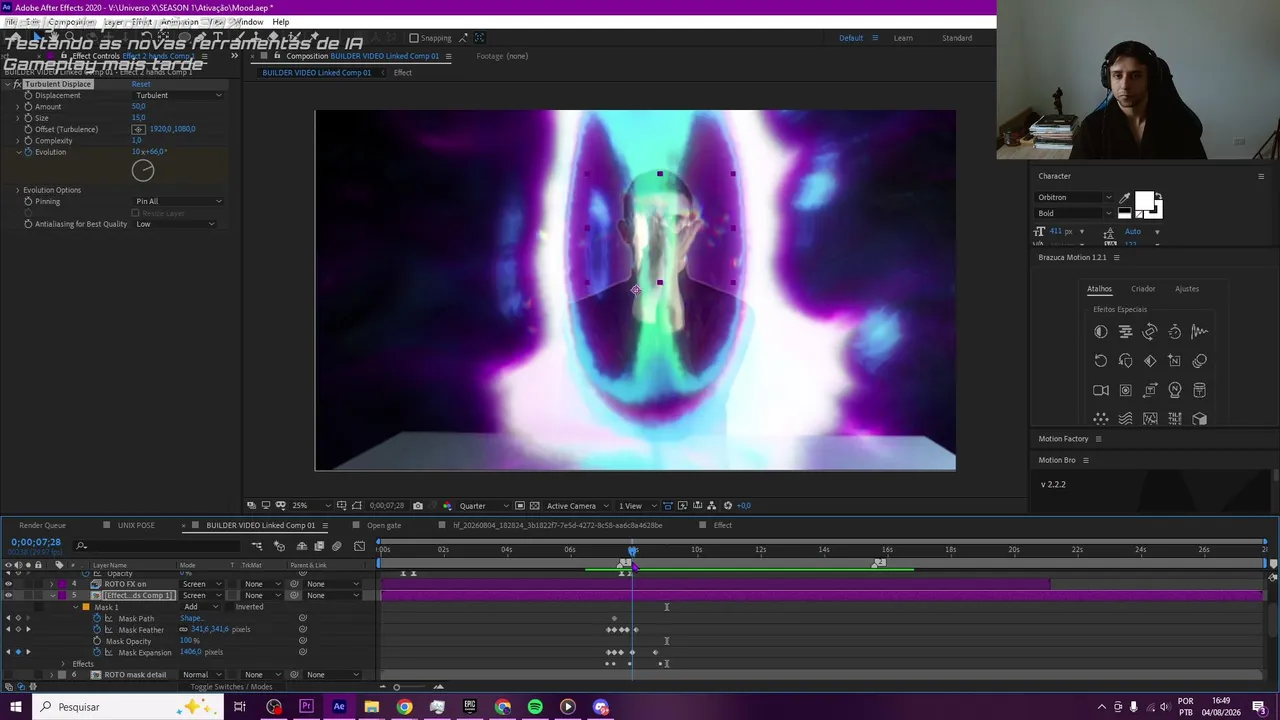Click Composition Mini-Flowchart icon in timeline
Image resolution: width=1280 pixels, height=720 pixels.
(257, 546)
